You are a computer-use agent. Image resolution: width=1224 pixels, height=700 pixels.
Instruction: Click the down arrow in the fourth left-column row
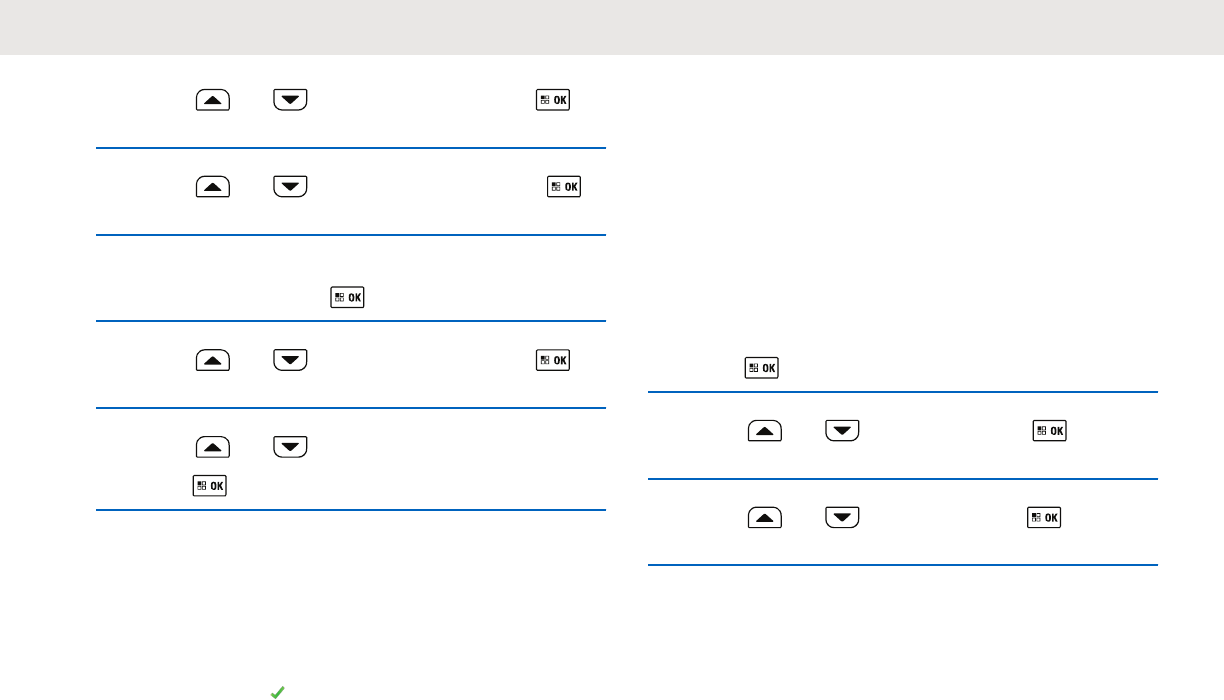point(290,359)
